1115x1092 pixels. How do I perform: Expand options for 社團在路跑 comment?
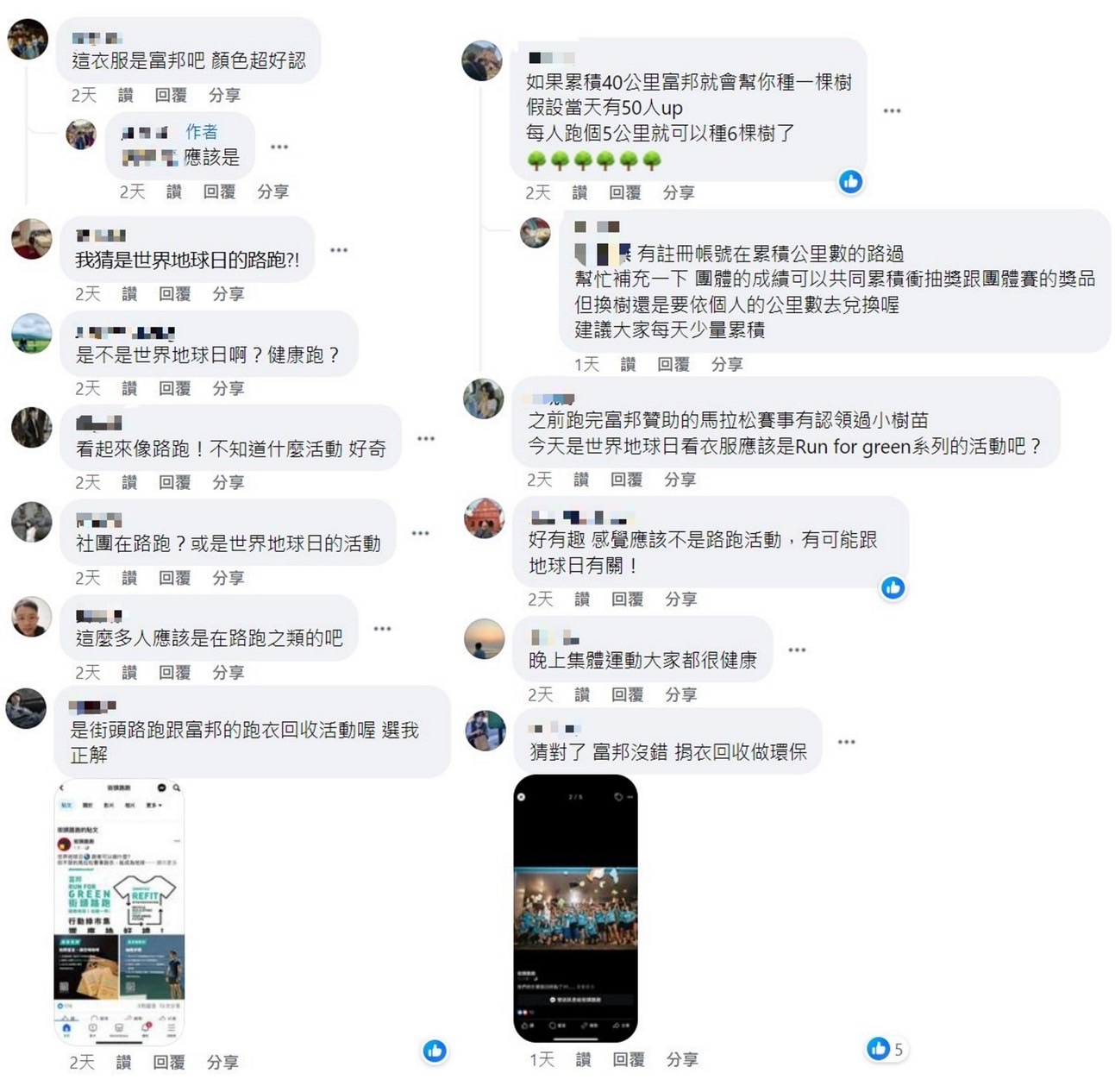pyautogui.click(x=420, y=533)
